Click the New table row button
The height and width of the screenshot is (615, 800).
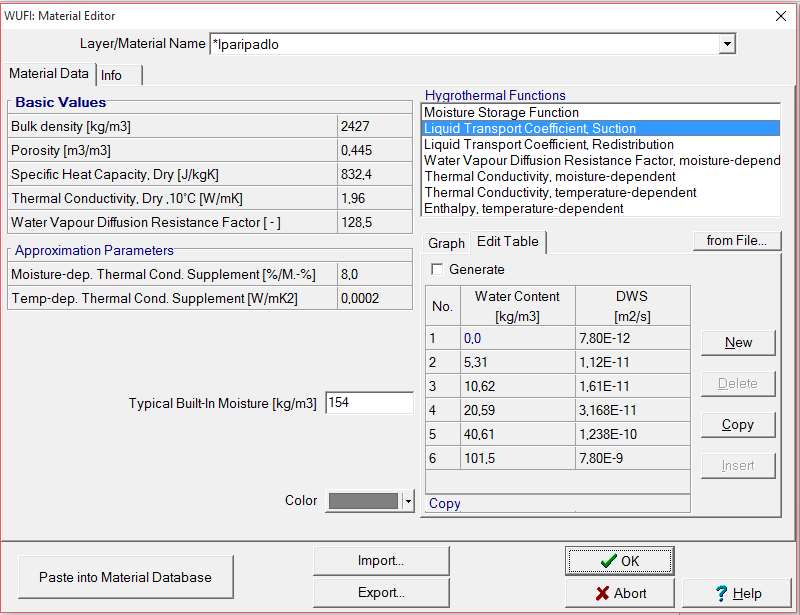pyautogui.click(x=738, y=342)
